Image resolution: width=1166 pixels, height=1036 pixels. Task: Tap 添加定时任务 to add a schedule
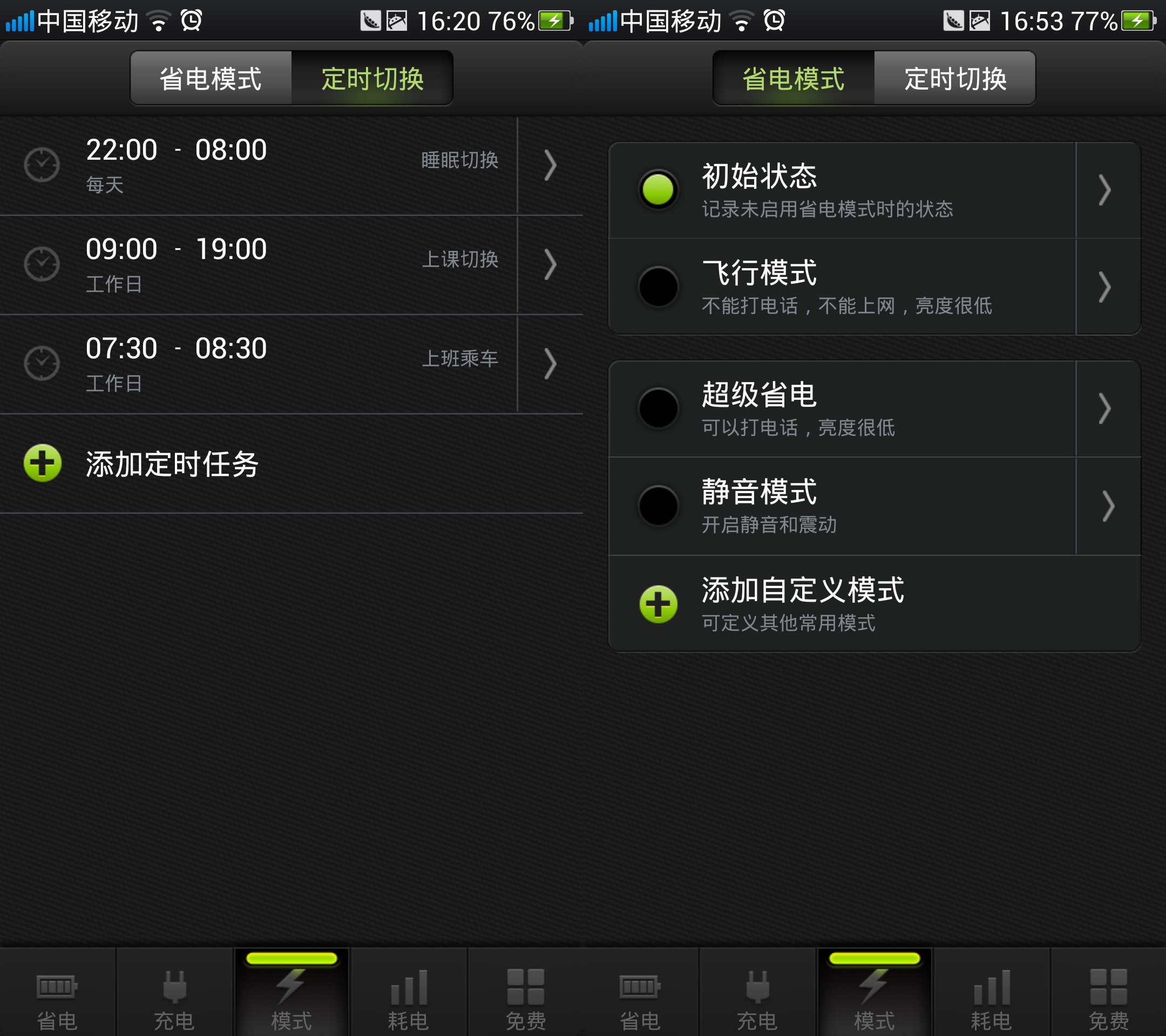(x=172, y=464)
